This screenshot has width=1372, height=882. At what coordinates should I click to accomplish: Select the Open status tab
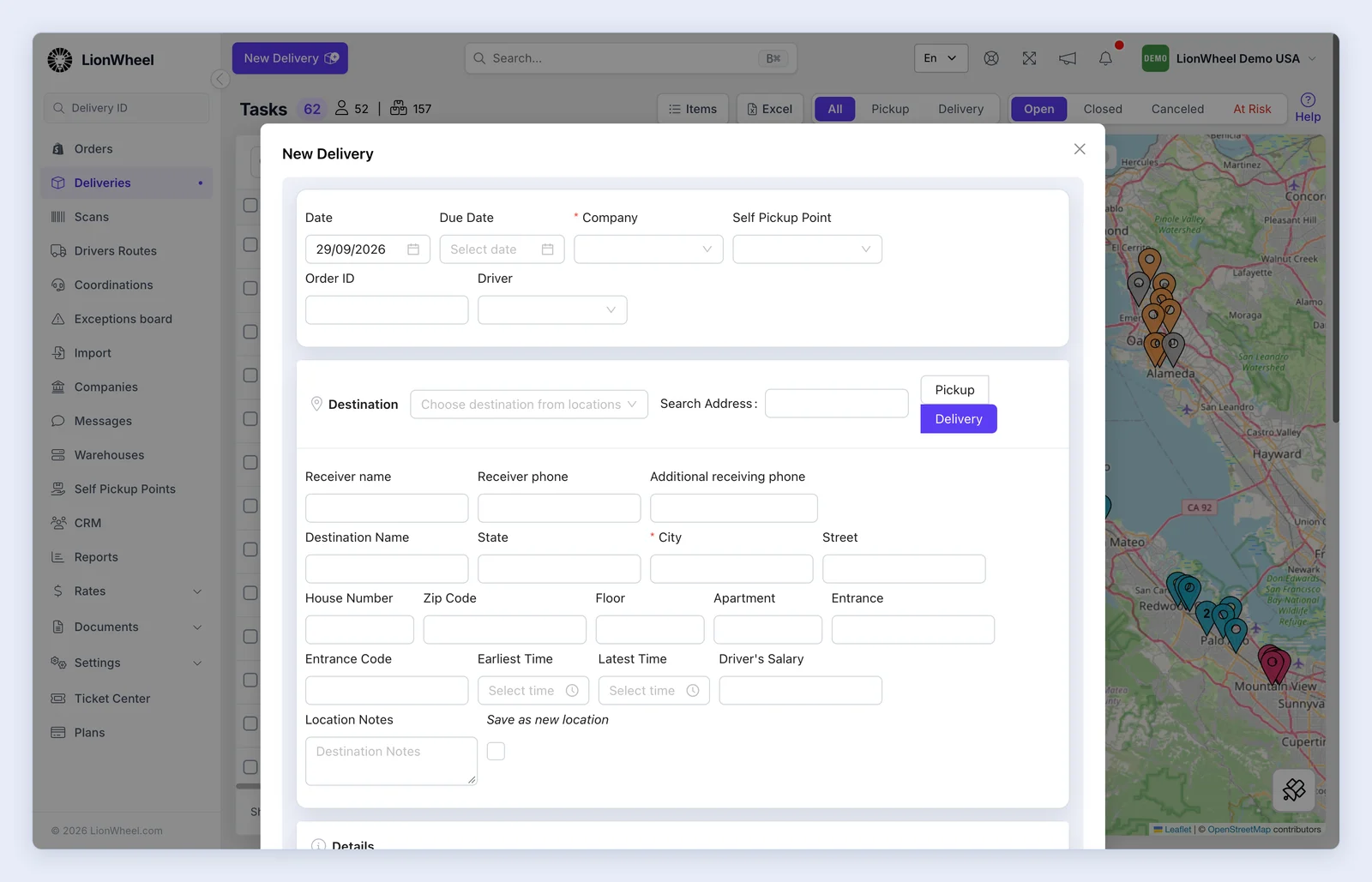click(1038, 109)
